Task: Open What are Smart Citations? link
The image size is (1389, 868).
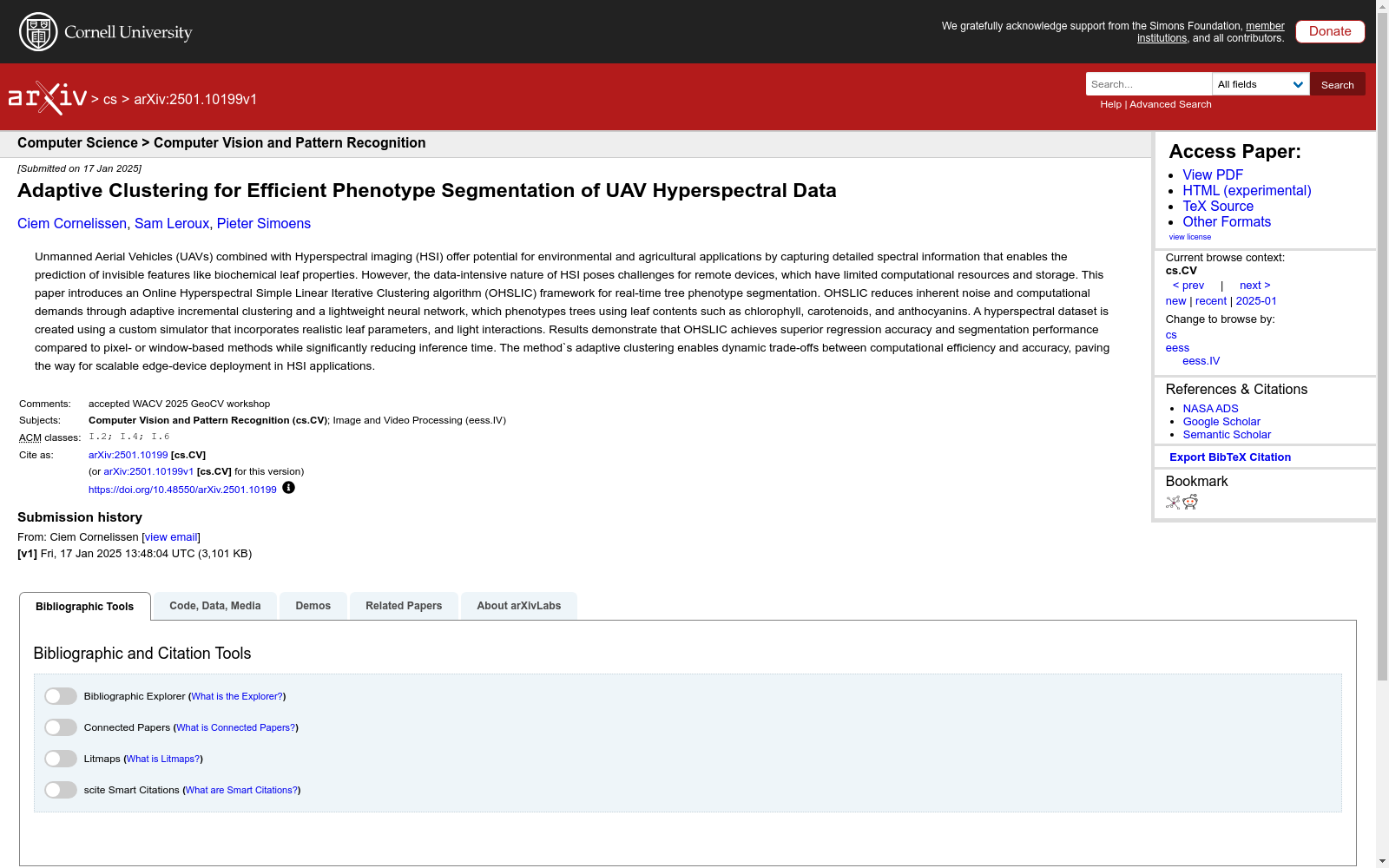Action: pos(241,790)
